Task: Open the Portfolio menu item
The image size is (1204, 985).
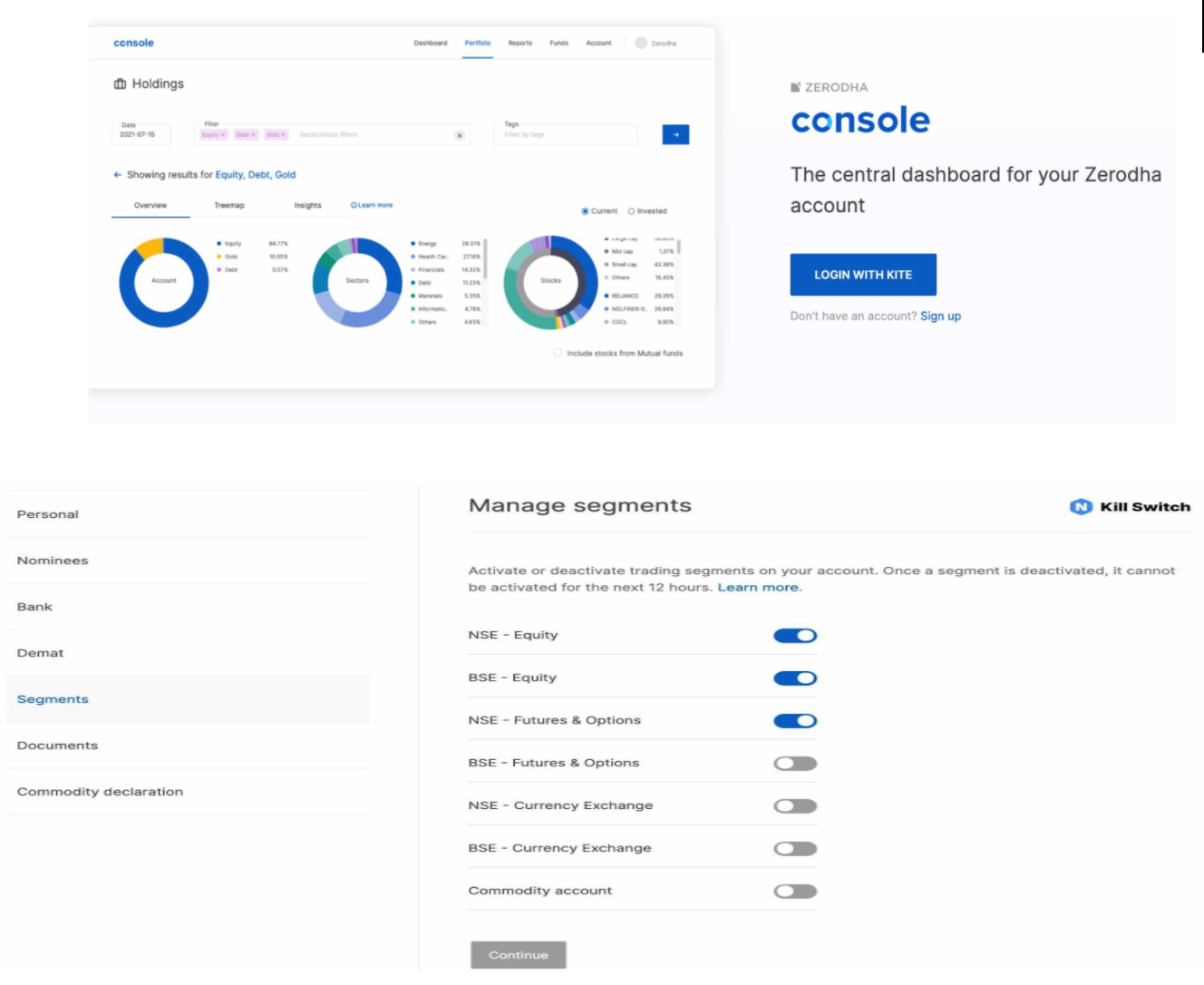Action: pos(478,43)
